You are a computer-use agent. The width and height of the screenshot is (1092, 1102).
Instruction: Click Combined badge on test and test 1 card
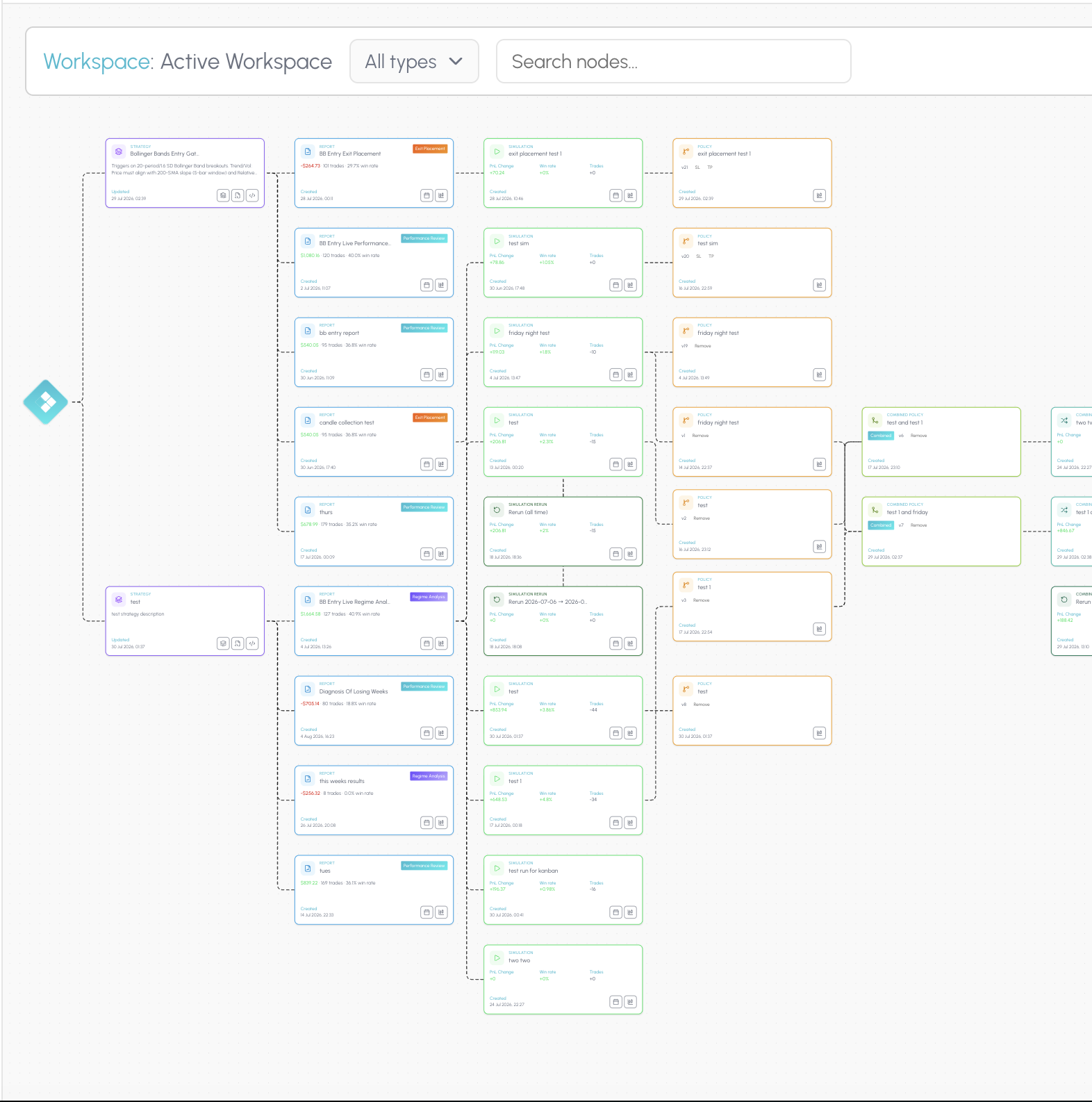881,436
